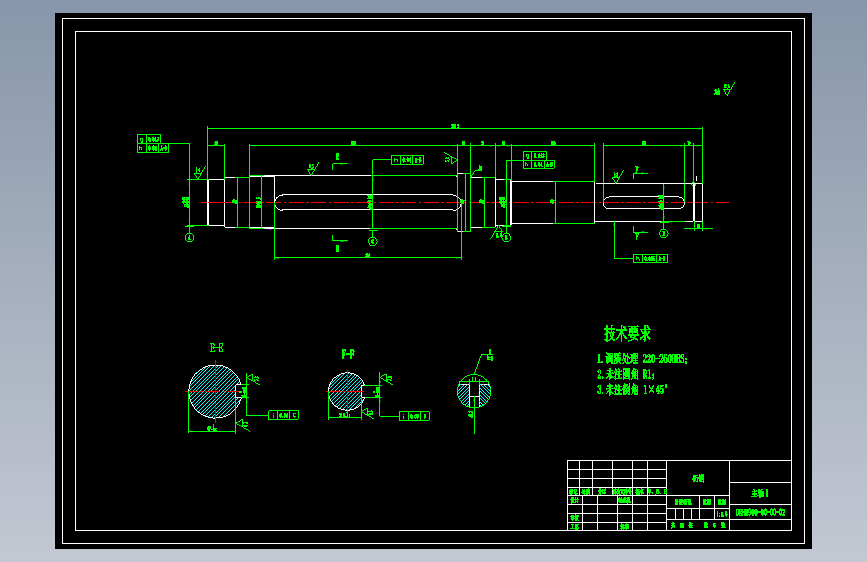Click the circled datum marker below the long keyway
This screenshot has height=562, width=867.
coord(373,241)
